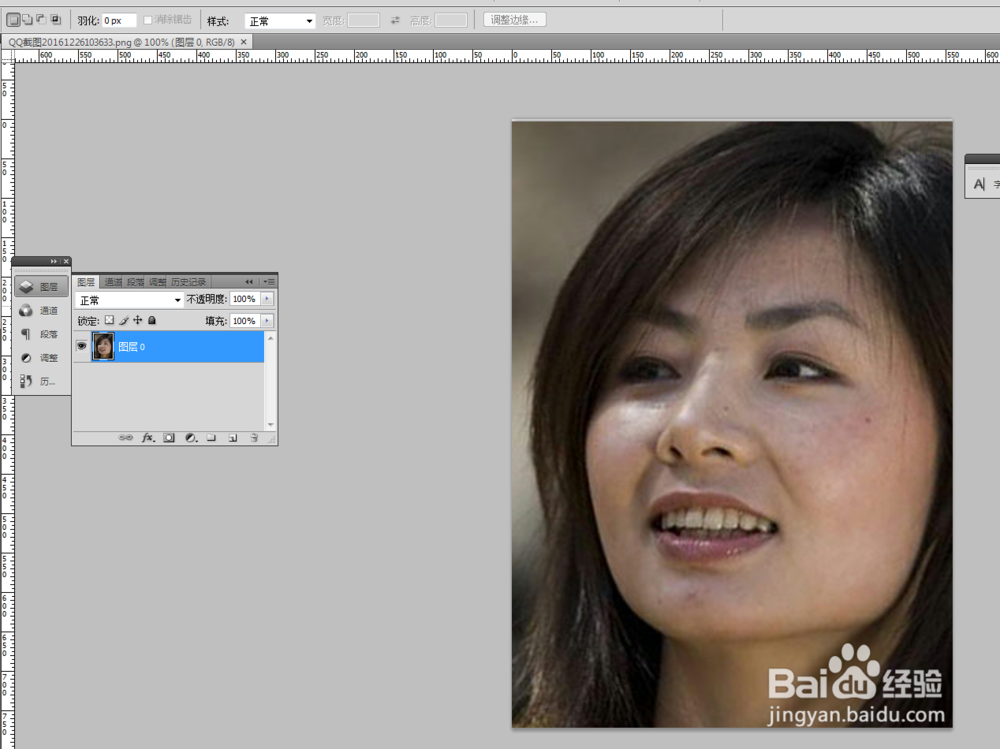Create new fill or adjustment layer
Screen dimensions: 1000x749
coord(191,438)
